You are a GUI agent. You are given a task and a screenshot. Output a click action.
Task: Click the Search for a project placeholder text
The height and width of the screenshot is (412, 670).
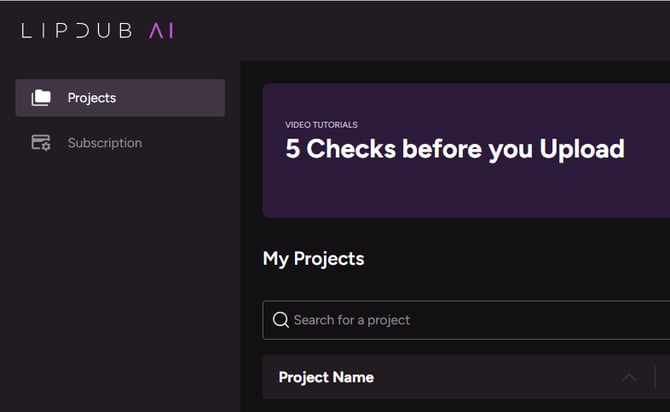(x=352, y=320)
